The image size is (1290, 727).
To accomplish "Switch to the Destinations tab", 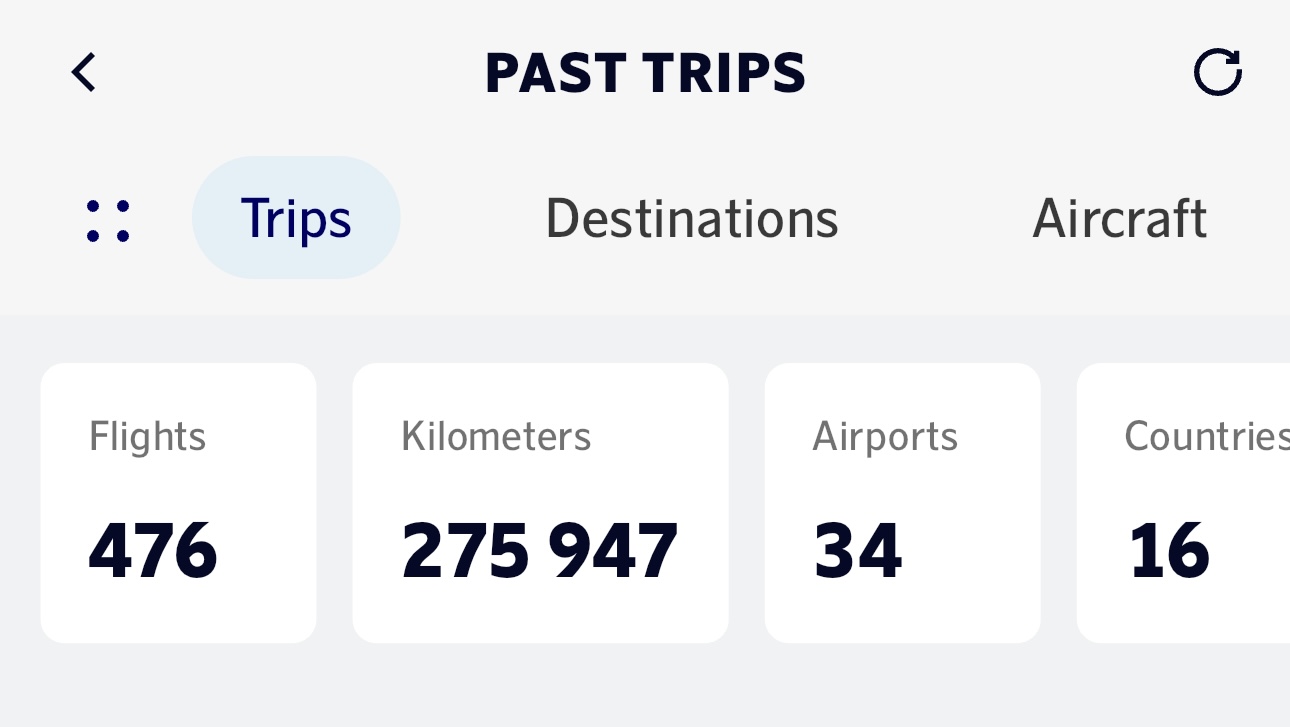I will click(x=691, y=218).
